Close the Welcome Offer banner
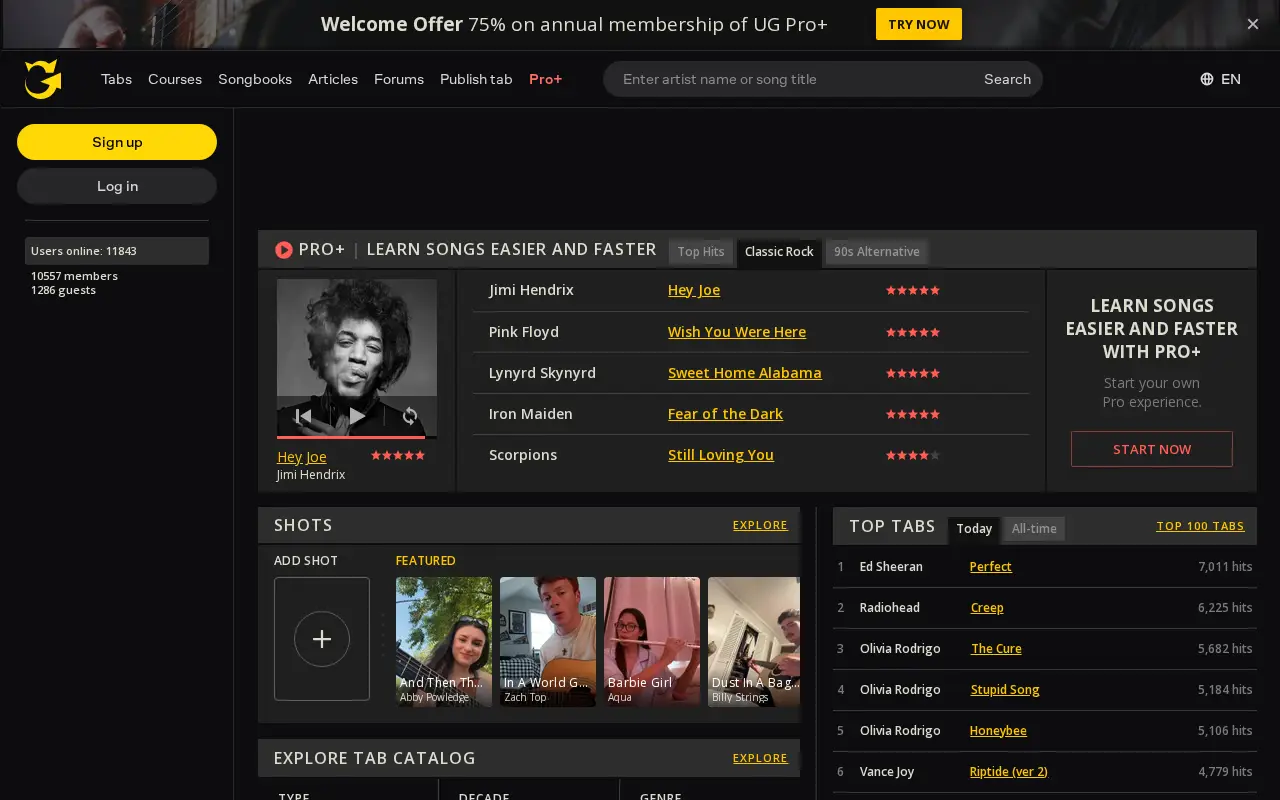The image size is (1280, 800). pyautogui.click(x=1252, y=24)
